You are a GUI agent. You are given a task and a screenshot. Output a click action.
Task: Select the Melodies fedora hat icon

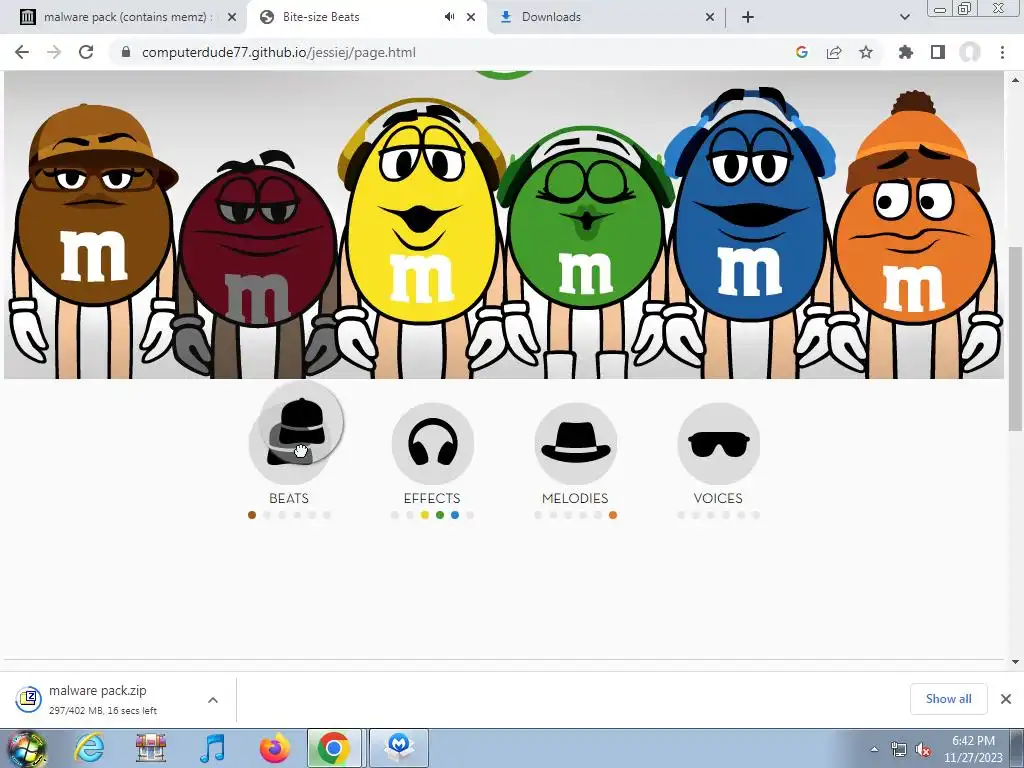tap(575, 443)
